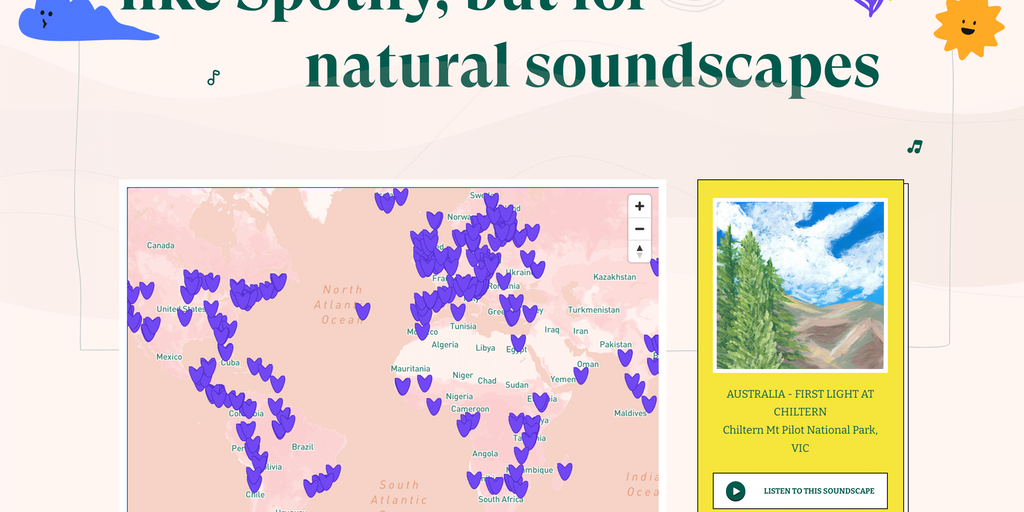Open the Chiltern landscape painting thumbnail

click(x=800, y=285)
